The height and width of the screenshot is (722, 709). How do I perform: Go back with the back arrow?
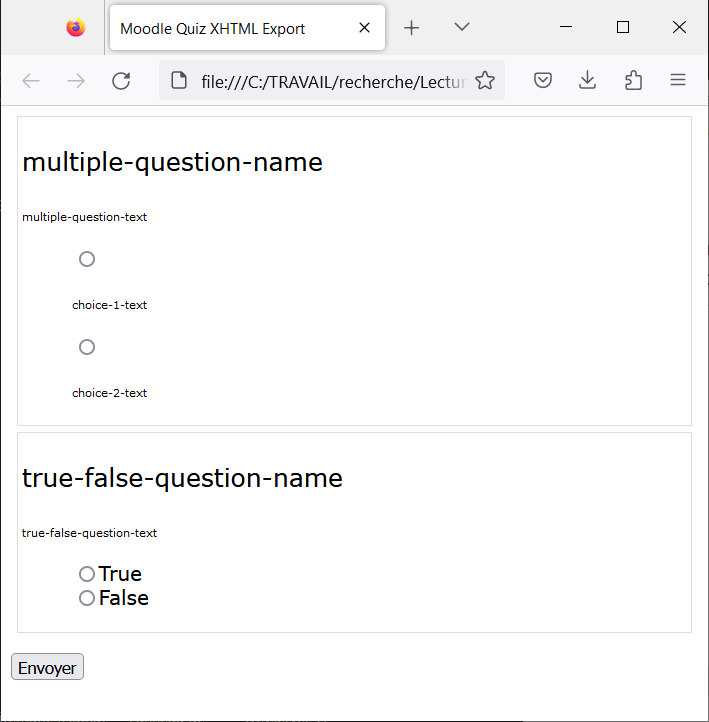[31, 81]
